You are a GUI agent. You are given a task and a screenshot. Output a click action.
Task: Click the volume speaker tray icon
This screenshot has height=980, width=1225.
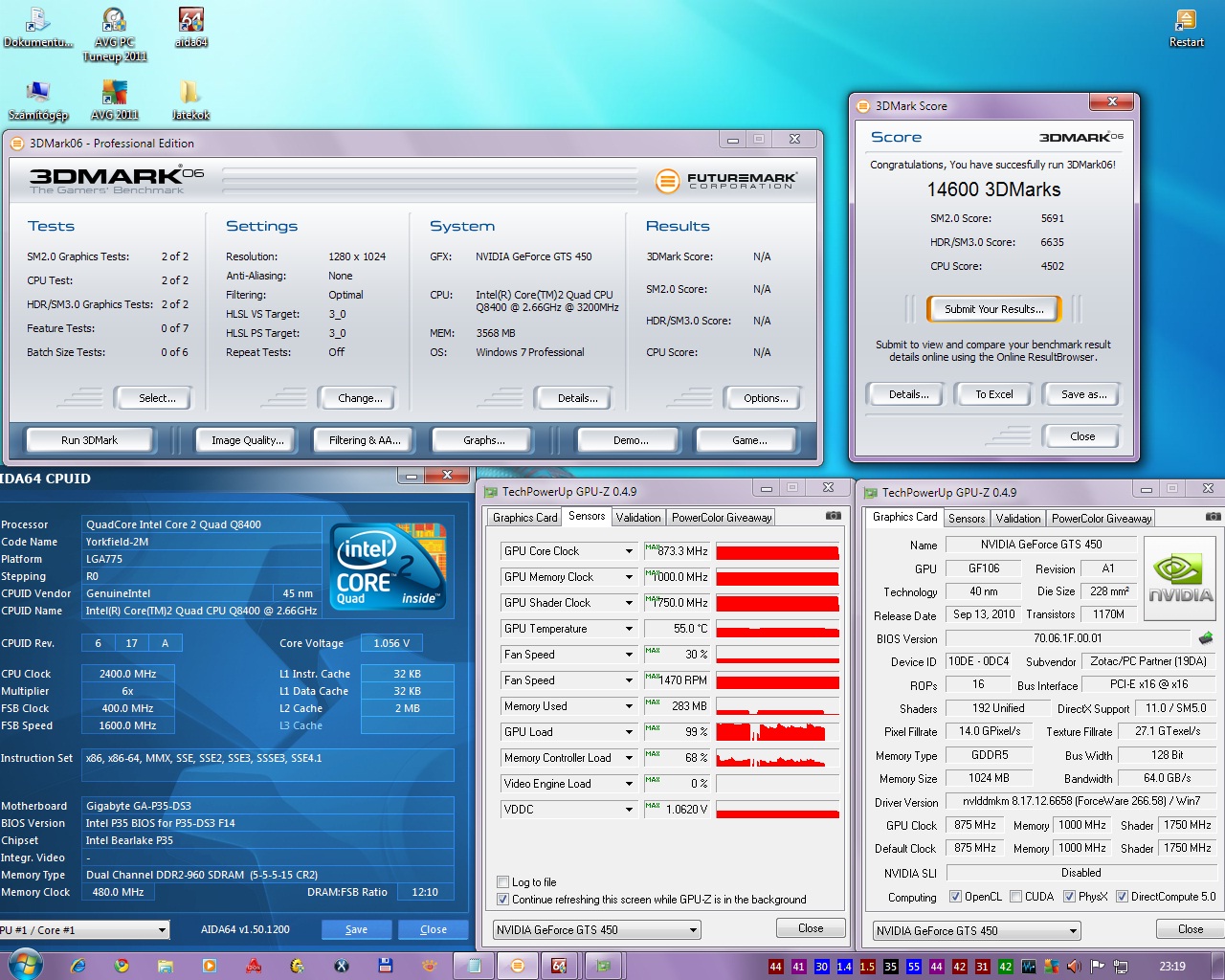[1074, 967]
